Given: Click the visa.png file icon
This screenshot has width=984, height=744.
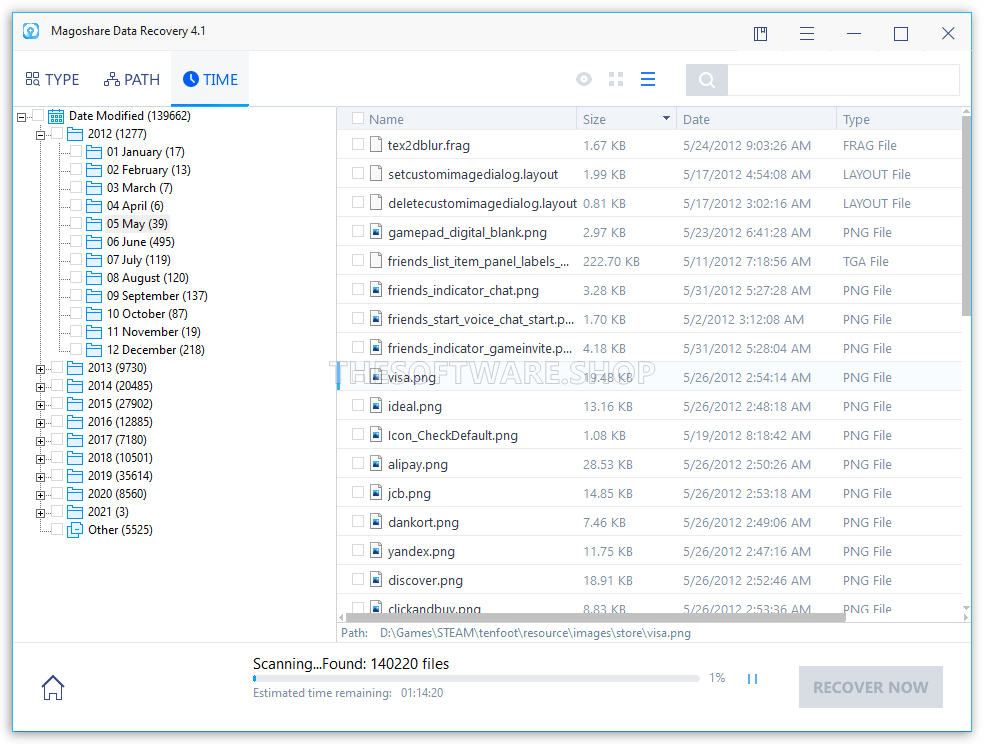Looking at the screenshot, I should pos(376,377).
